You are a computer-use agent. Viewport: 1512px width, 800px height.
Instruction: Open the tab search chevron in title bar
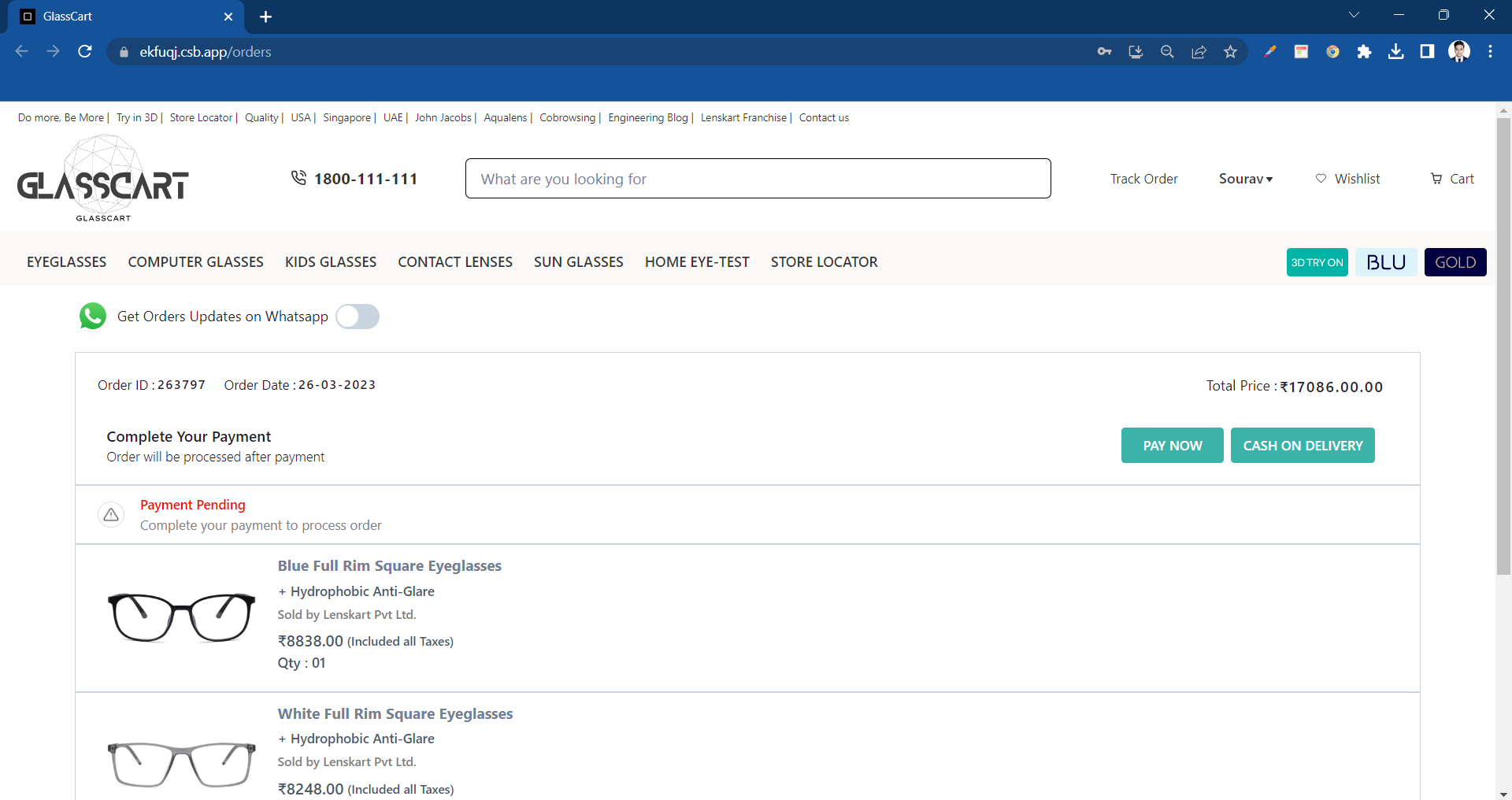point(1354,15)
